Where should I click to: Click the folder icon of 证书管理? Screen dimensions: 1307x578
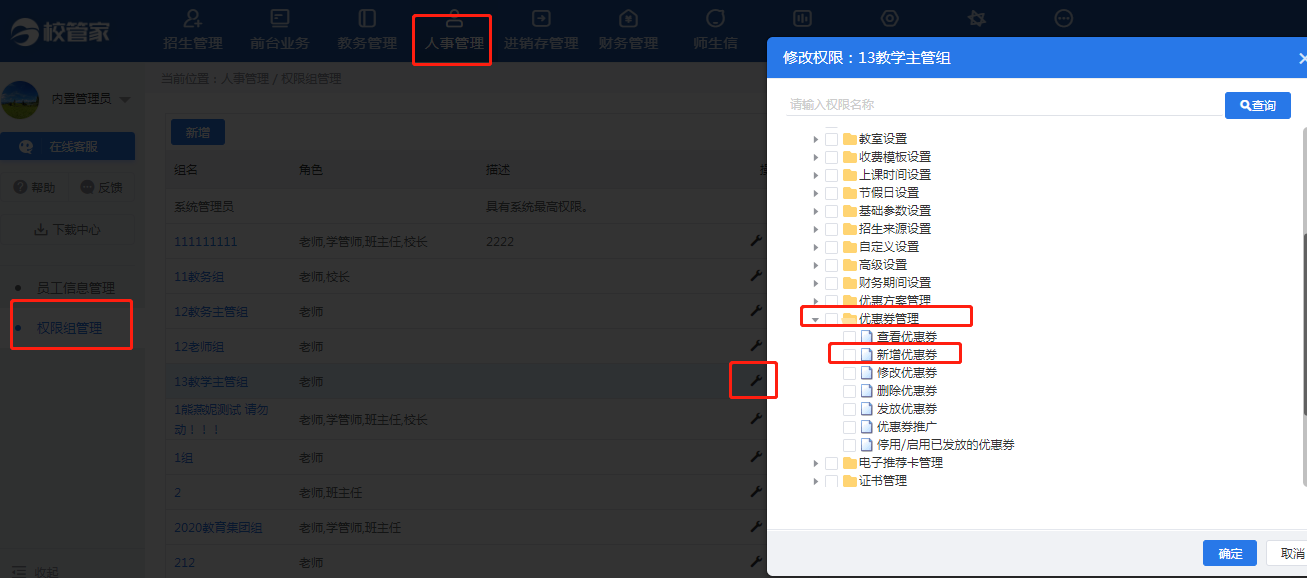pyautogui.click(x=850, y=480)
